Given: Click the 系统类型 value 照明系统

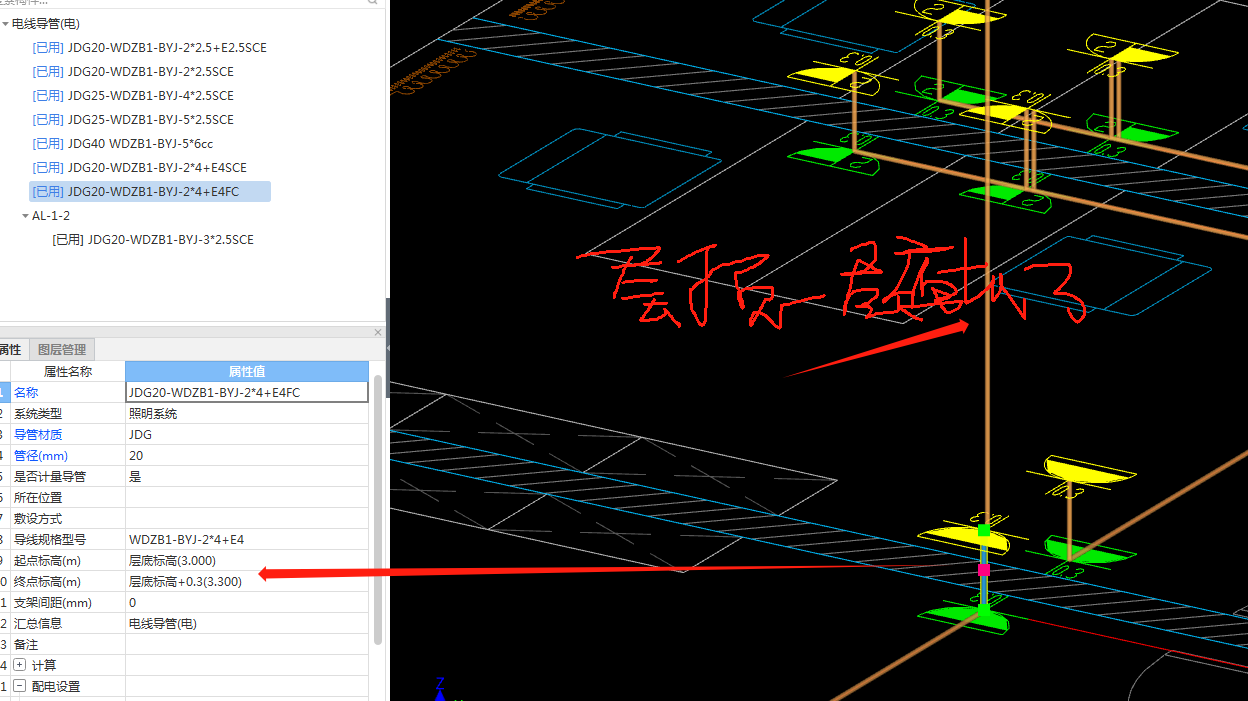Looking at the screenshot, I should point(247,413).
